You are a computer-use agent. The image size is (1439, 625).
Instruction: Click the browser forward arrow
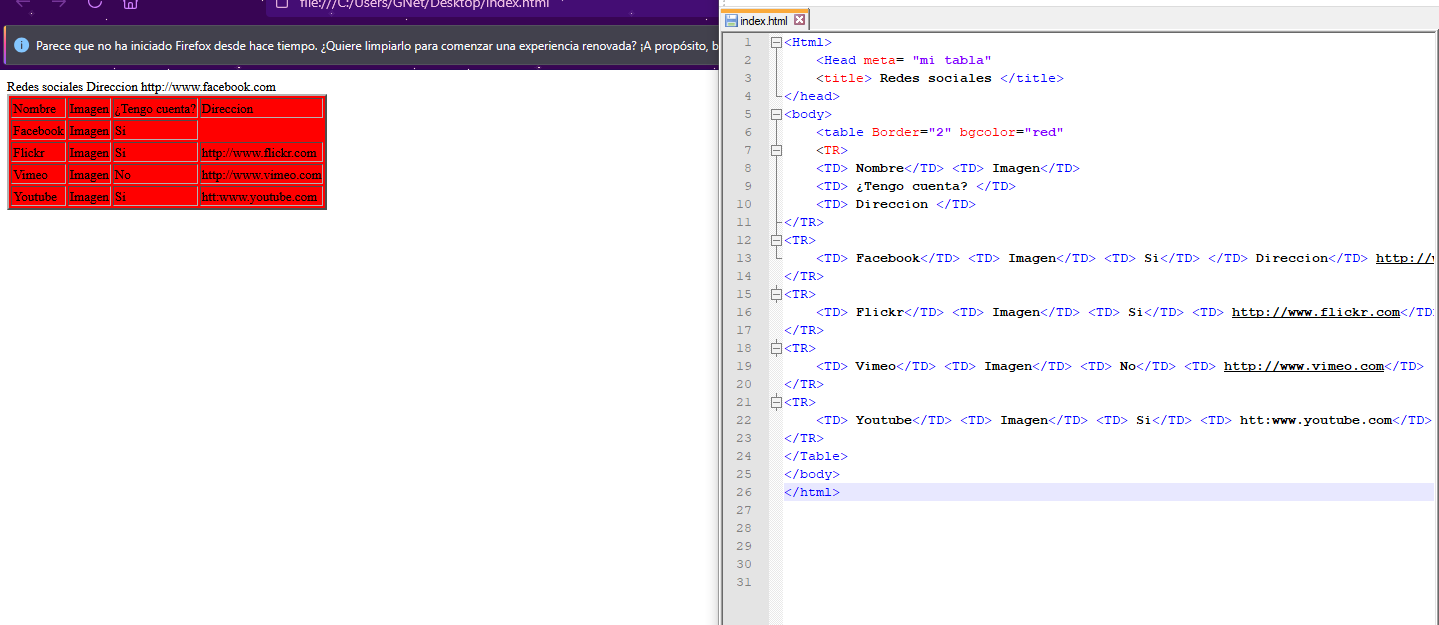click(59, 4)
